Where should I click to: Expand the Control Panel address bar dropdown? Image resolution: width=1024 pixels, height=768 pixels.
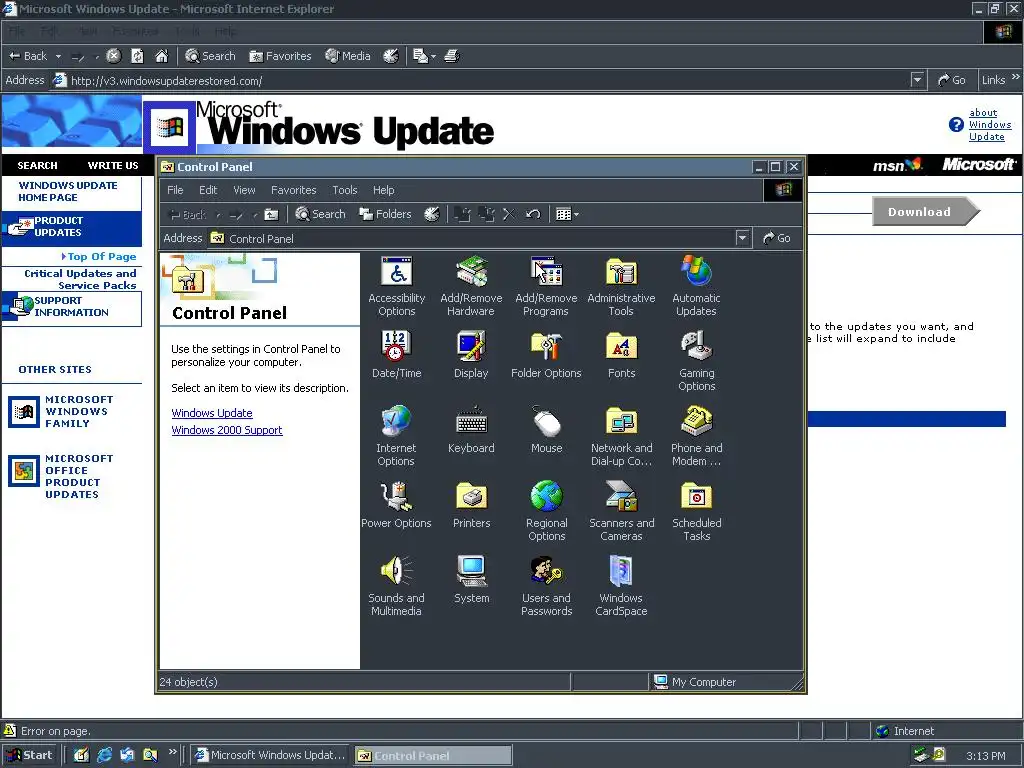pos(742,238)
